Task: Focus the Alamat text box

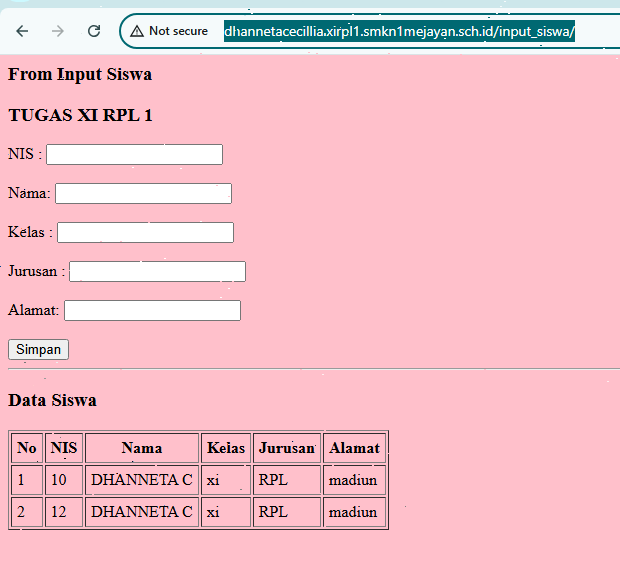Action: 152,311
